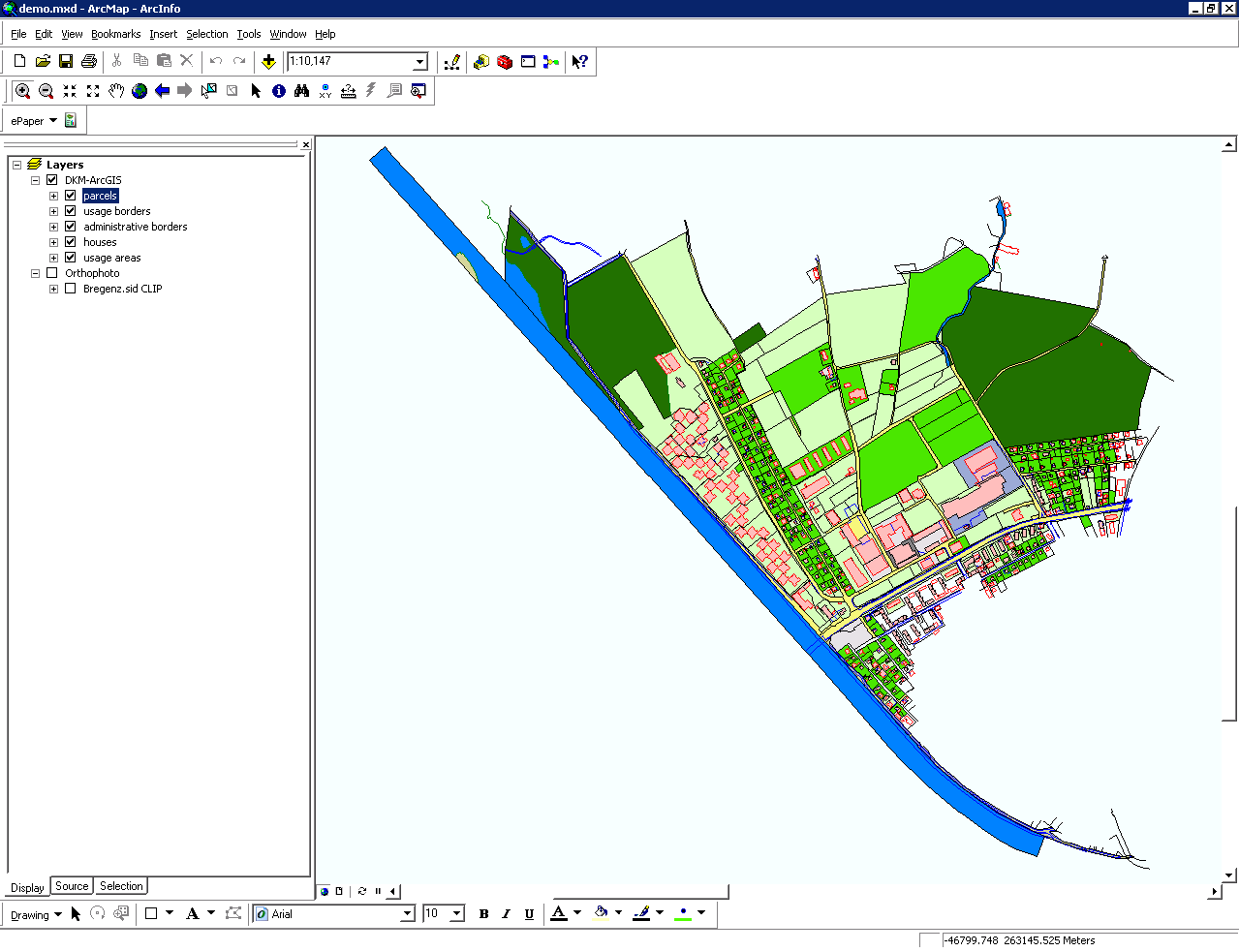Expand the parcels layer legend
Image resolution: width=1239 pixels, height=952 pixels.
(x=53, y=195)
